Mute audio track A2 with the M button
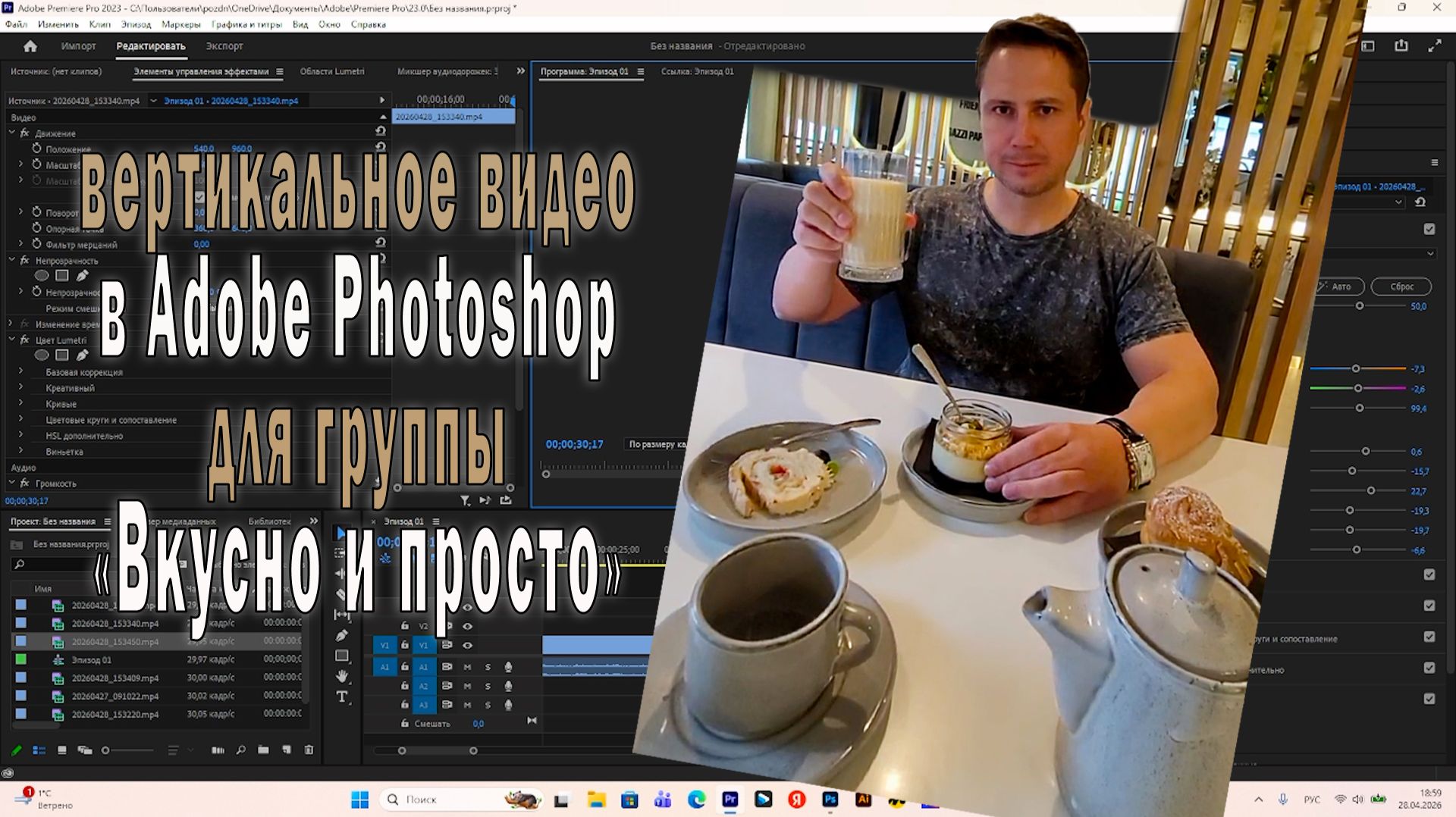The image size is (1456, 817). pos(466,687)
